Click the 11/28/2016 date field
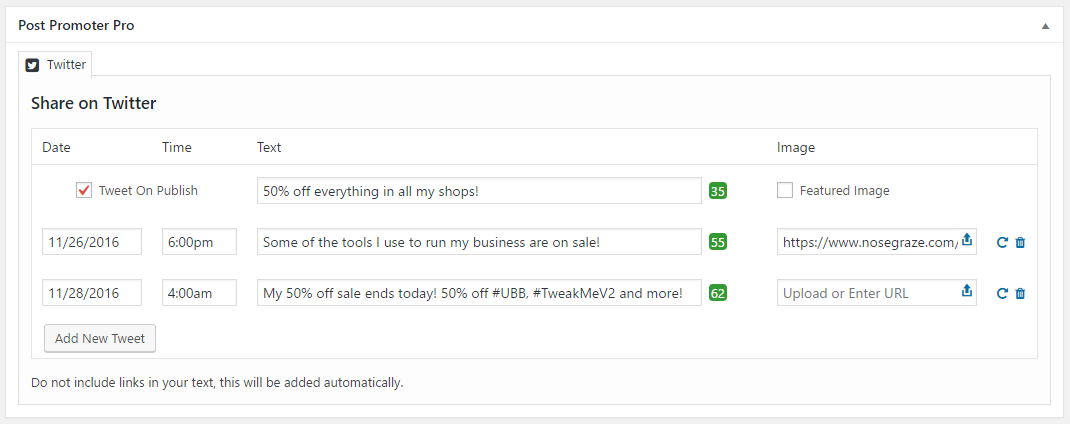The image size is (1070, 424). pyautogui.click(x=92, y=293)
